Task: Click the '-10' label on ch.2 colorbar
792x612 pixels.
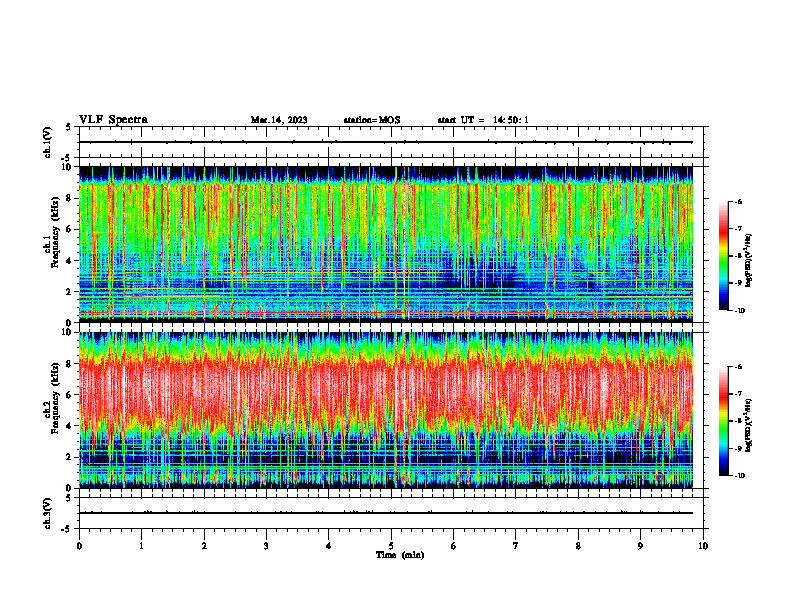Action: point(740,476)
